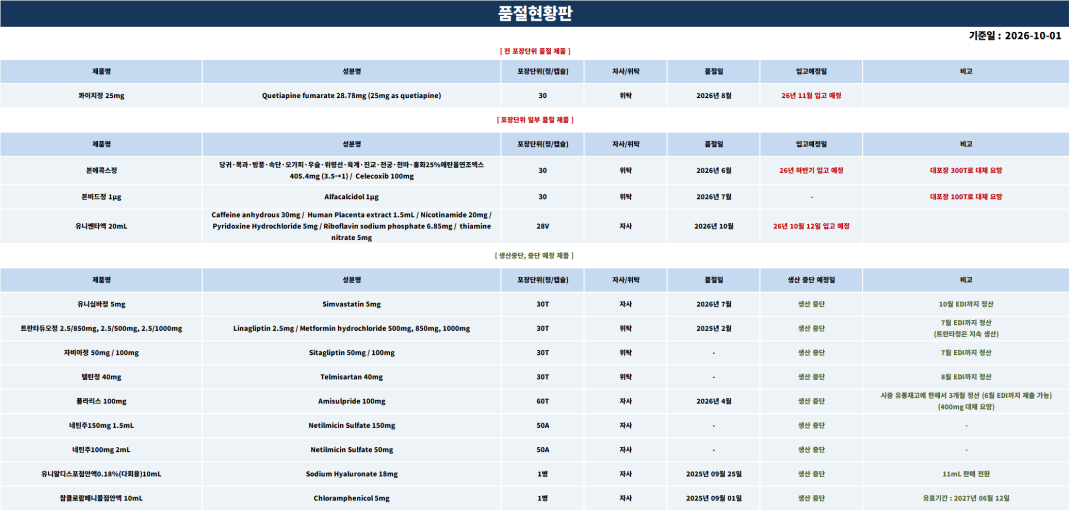Click the 8월 EDI까지 정산 note

pyautogui.click(x=966, y=377)
